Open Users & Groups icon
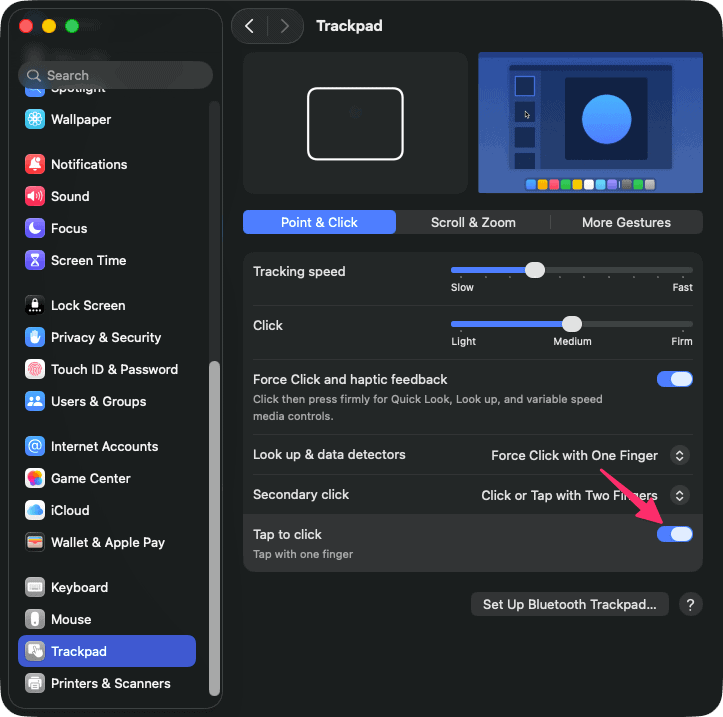The height and width of the screenshot is (717, 723). coord(35,401)
